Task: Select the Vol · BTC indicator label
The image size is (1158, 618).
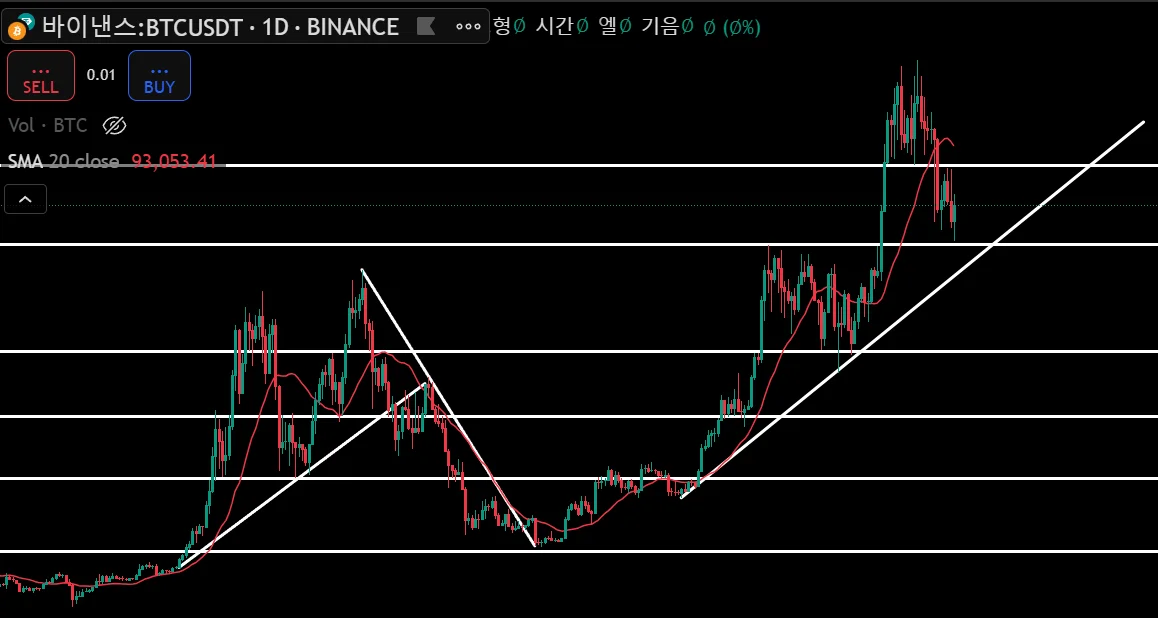Action: [x=48, y=126]
